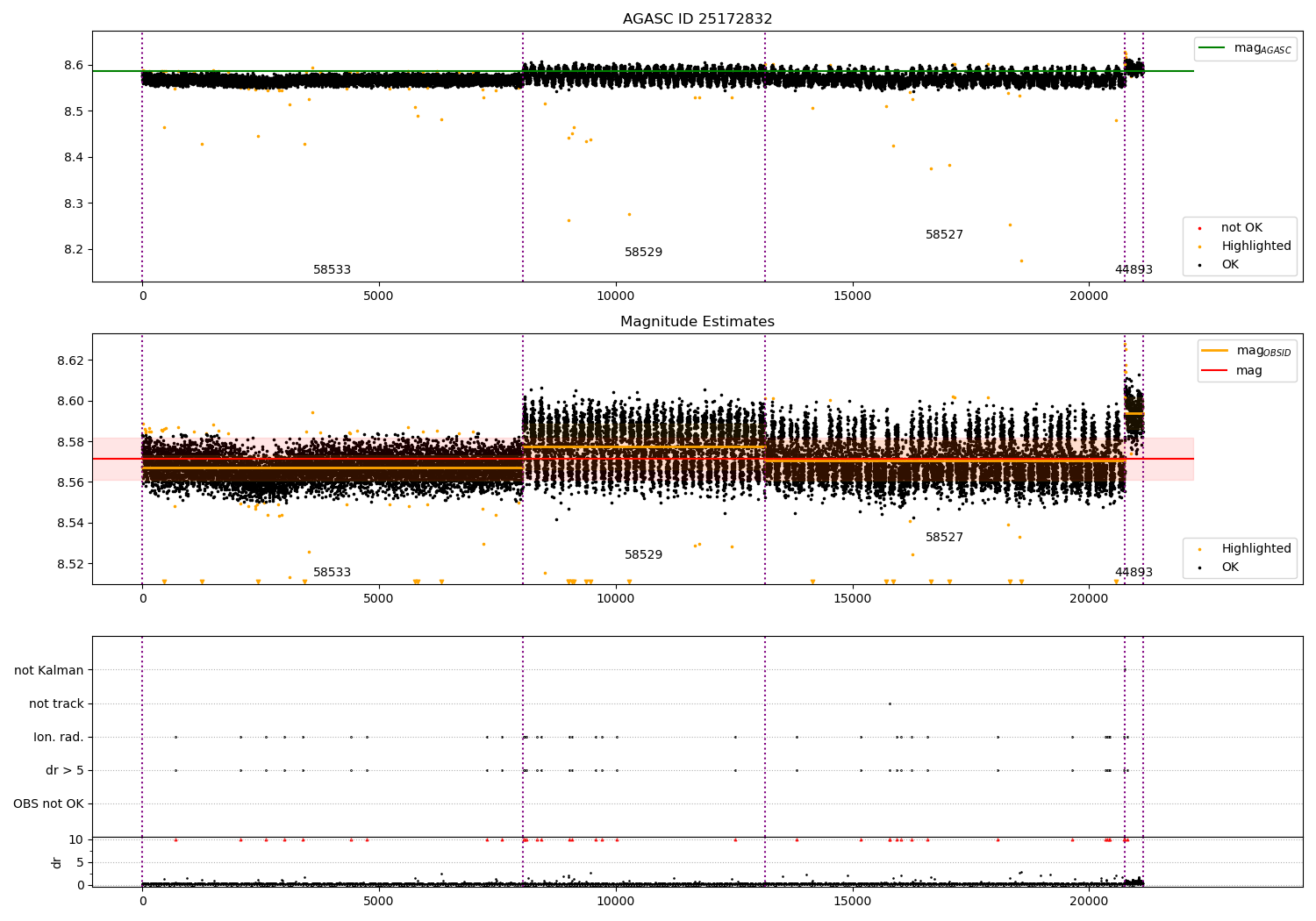Click the 8.6 y-axis tick in top plot
Image resolution: width=1316 pixels, height=921 pixels.
(x=74, y=66)
